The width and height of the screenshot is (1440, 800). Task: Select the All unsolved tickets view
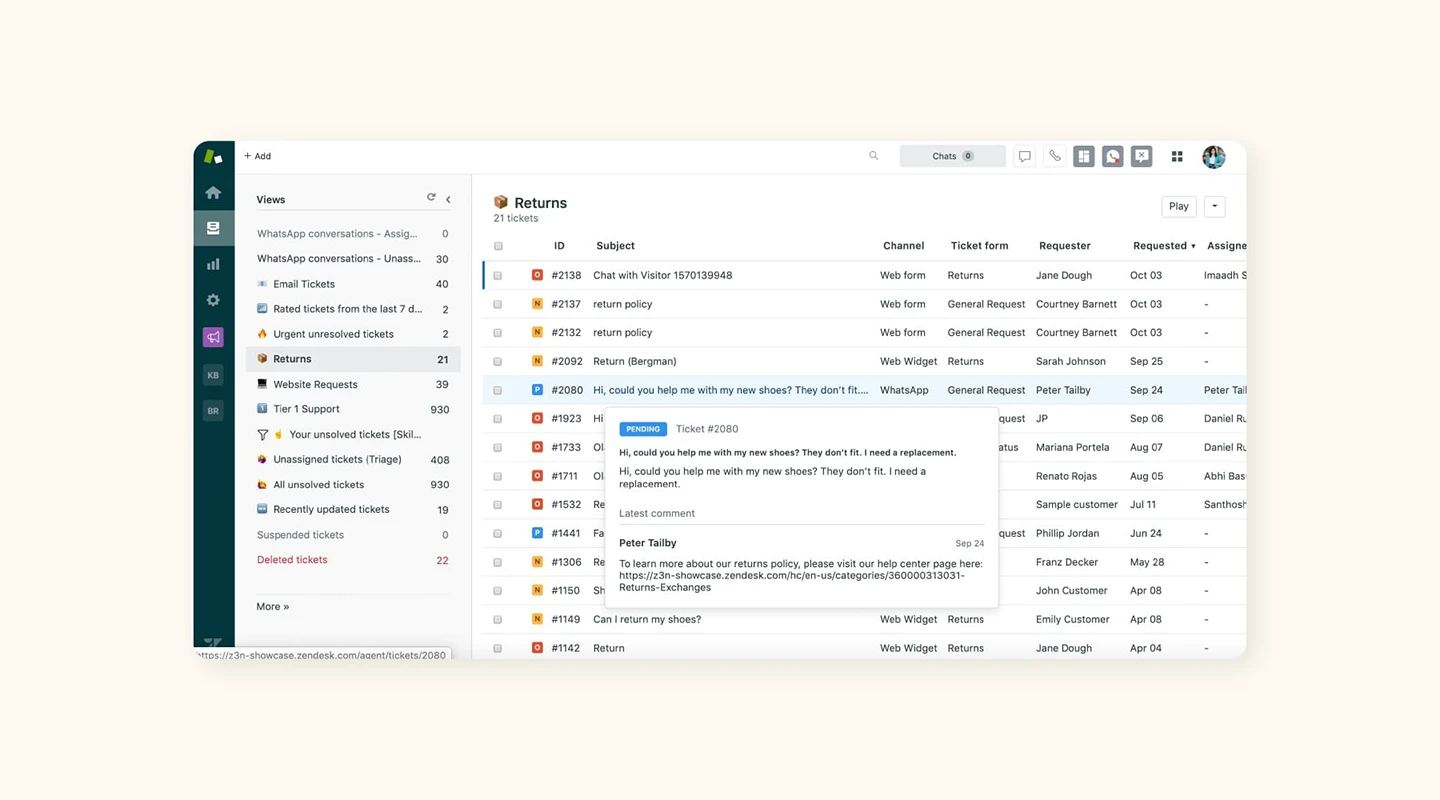point(352,484)
